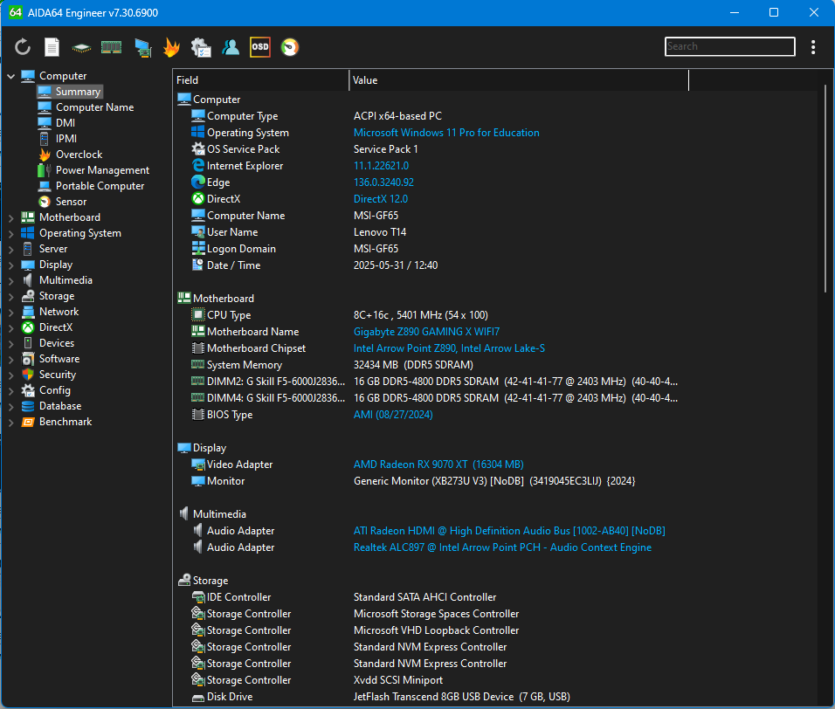Expand the Server tree node
The height and width of the screenshot is (709, 835).
(x=11, y=249)
